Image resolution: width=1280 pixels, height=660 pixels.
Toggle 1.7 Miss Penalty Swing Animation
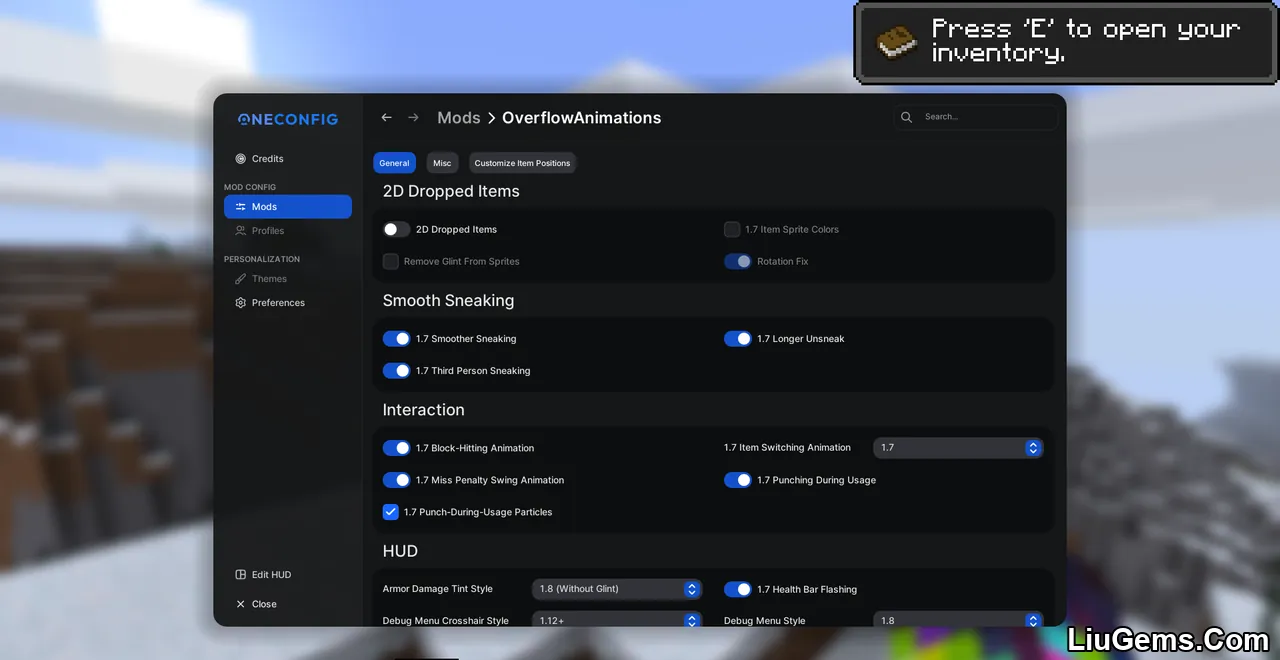396,480
